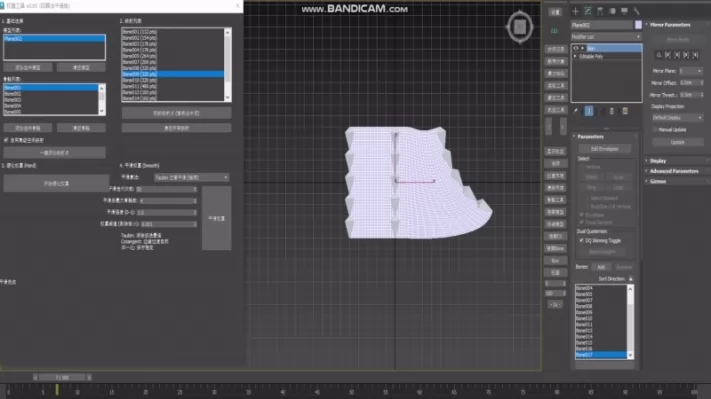Click the Edit Envelopes button

604,149
